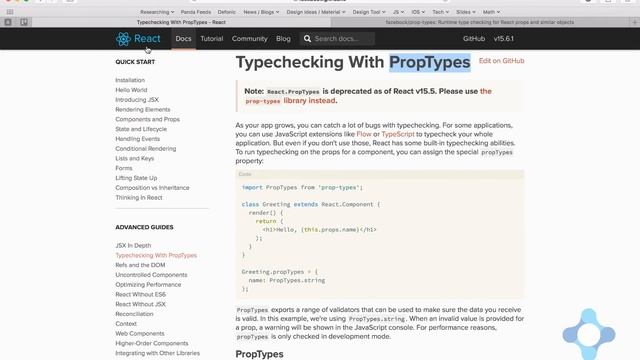Open the Docs navigation item
The image size is (640, 360).
pyautogui.click(x=183, y=39)
